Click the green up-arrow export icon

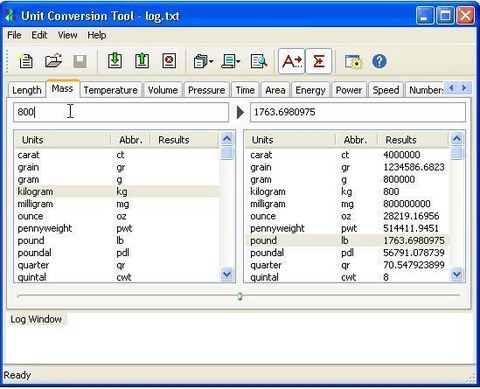coord(142,61)
